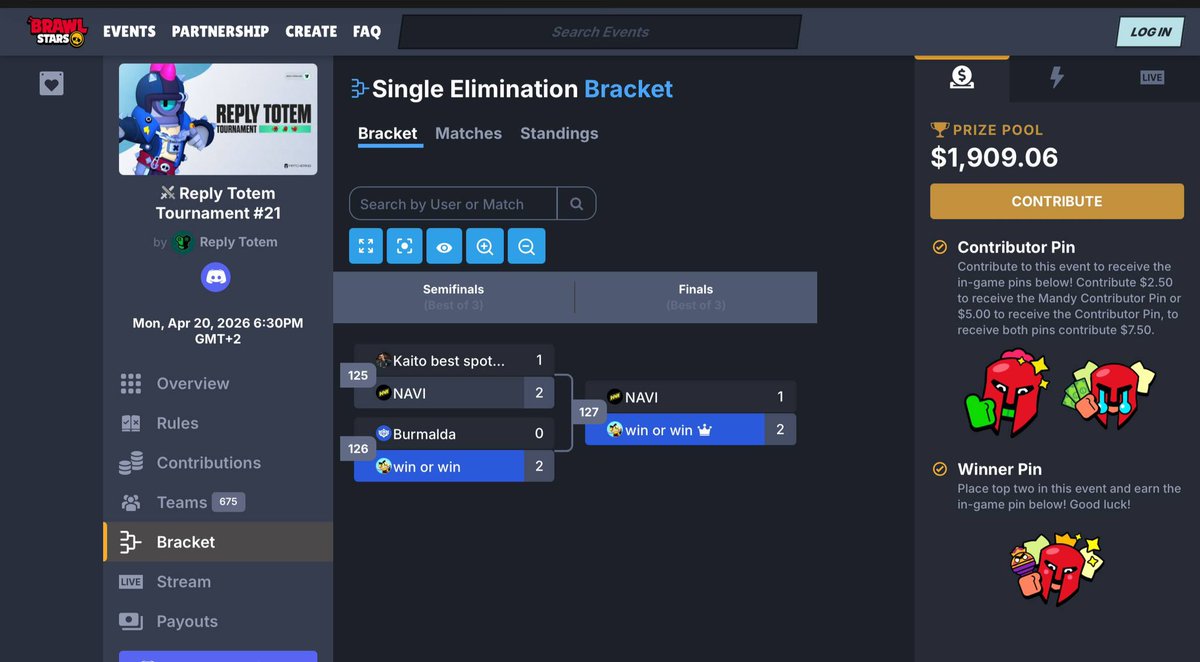
Task: Click the Contributor Pin heading
Action: [1016, 247]
